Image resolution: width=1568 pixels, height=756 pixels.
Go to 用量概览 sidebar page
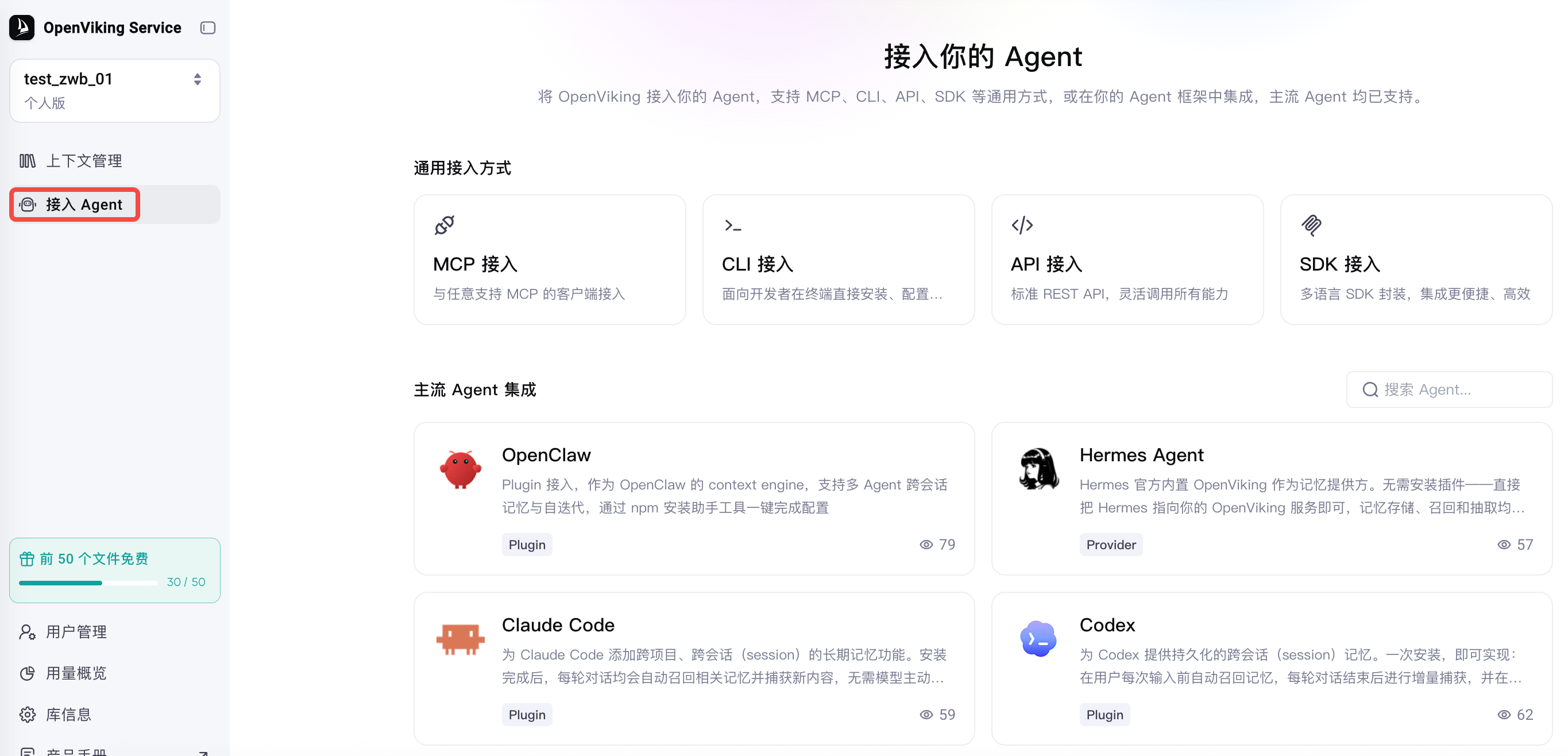[x=114, y=673]
